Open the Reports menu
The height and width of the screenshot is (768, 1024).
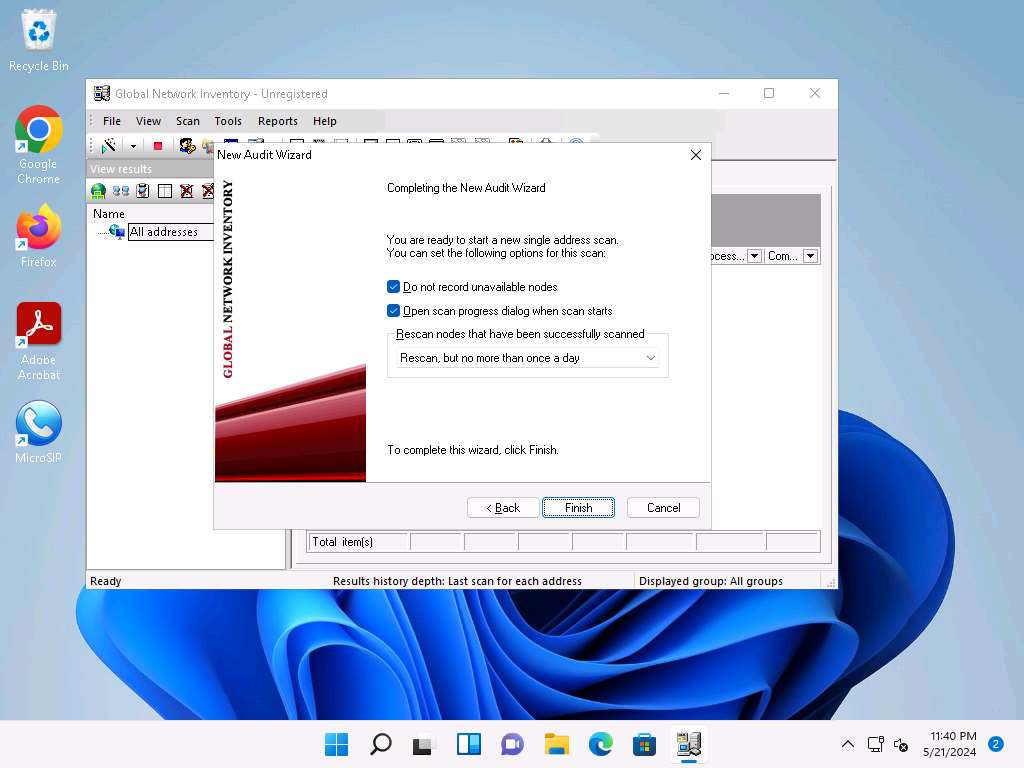click(x=277, y=121)
